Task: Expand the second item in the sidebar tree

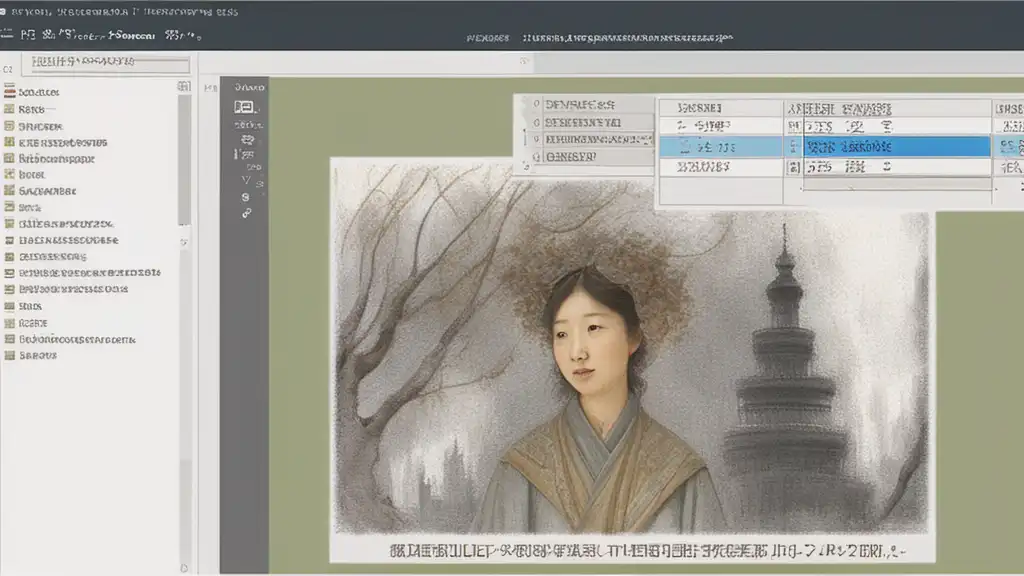Action: (9, 110)
